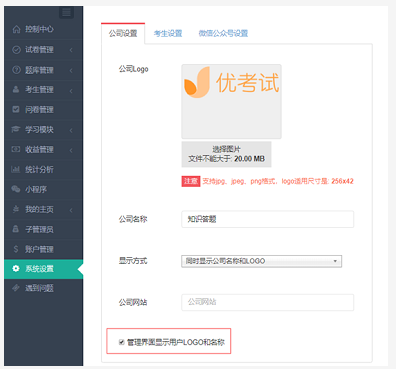This screenshot has height=369, width=396.
Task: Click the bar chart icon beside 统计分析
Action: point(16,169)
